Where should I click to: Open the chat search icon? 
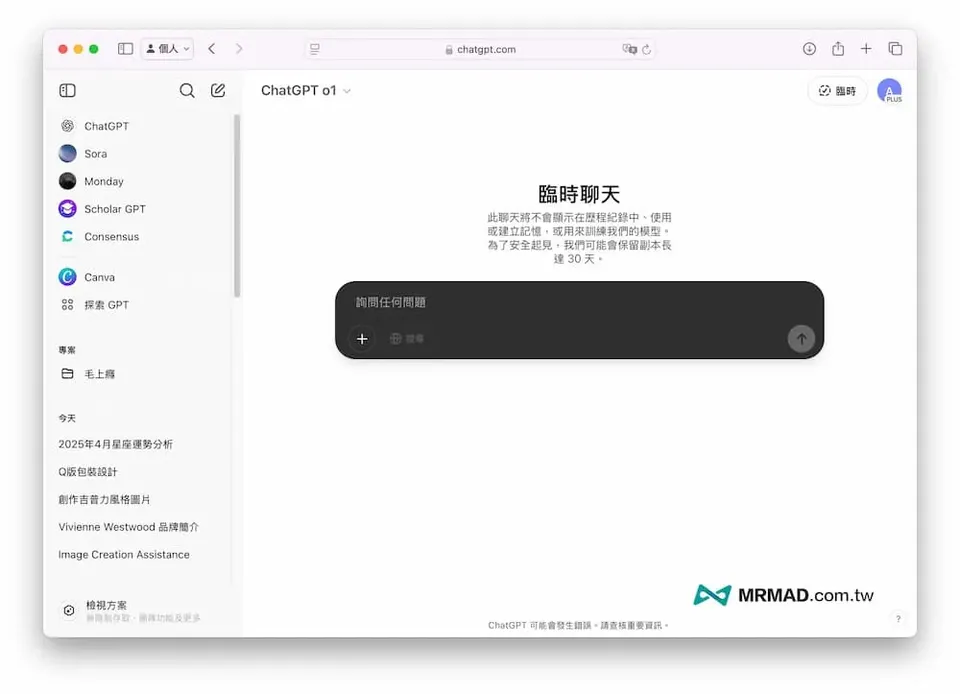(x=187, y=91)
